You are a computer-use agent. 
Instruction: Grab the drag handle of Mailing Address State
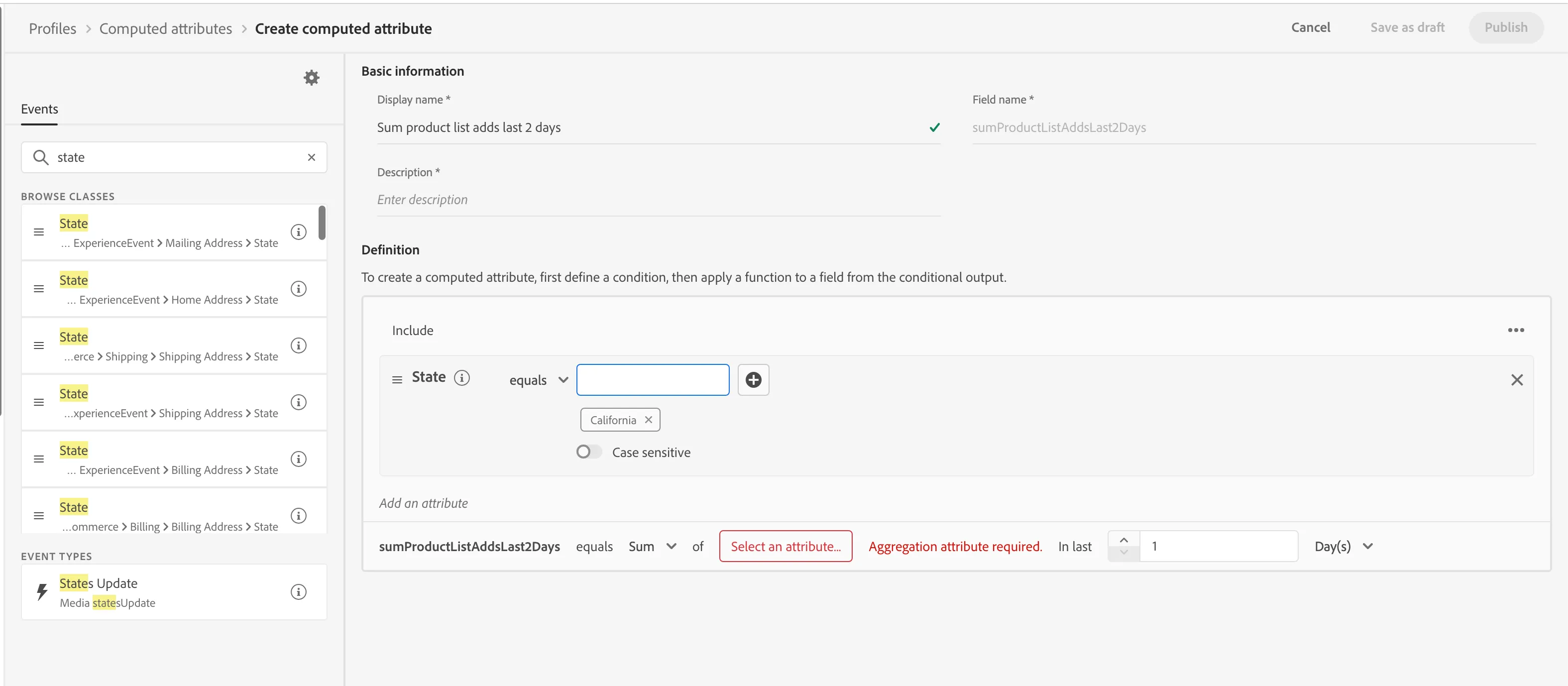pos(39,232)
